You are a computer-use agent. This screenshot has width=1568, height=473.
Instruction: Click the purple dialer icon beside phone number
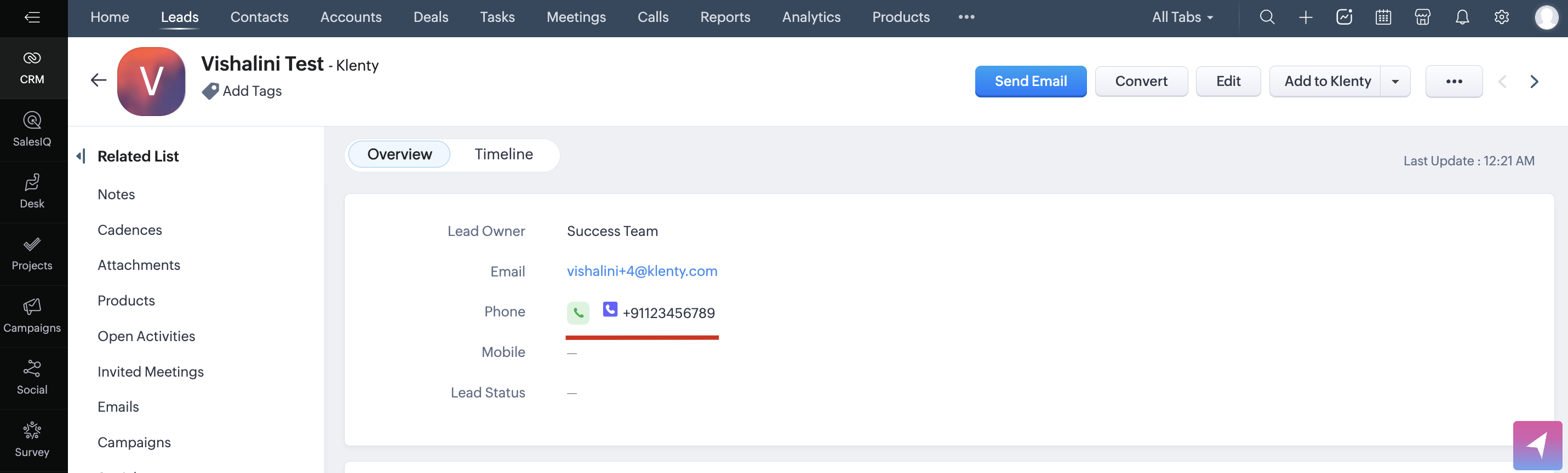pos(610,309)
